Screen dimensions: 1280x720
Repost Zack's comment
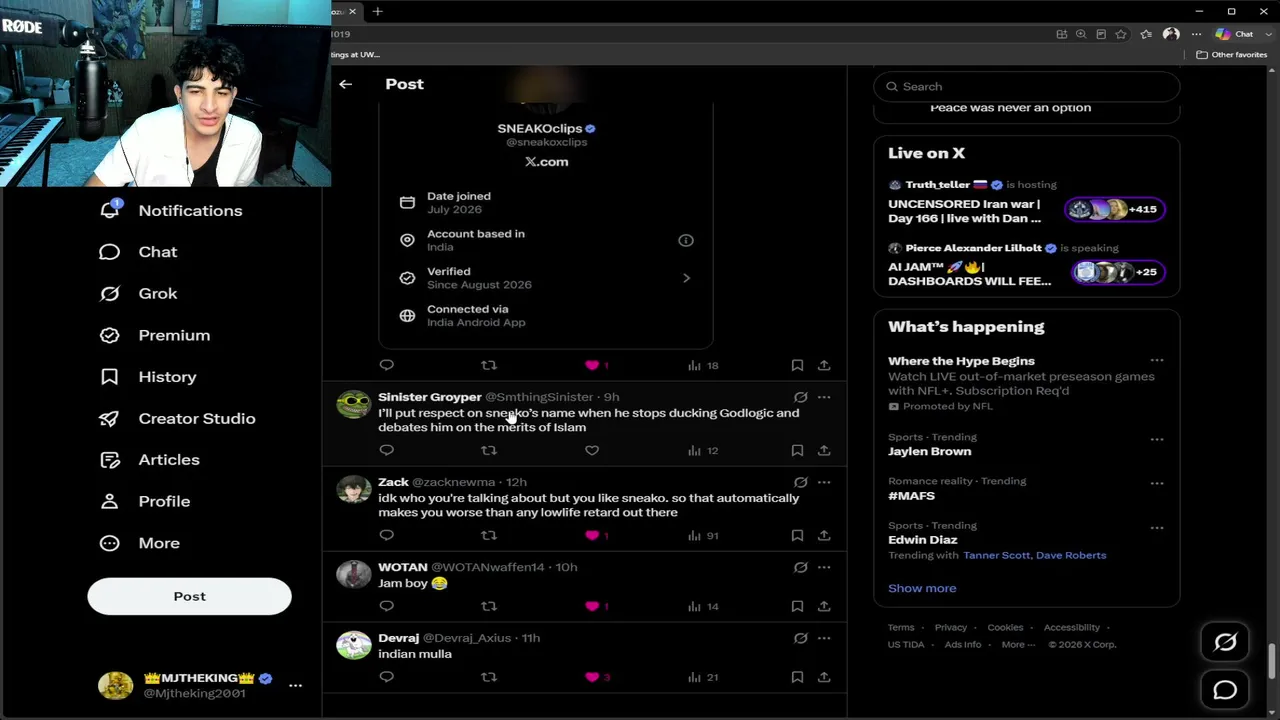489,535
